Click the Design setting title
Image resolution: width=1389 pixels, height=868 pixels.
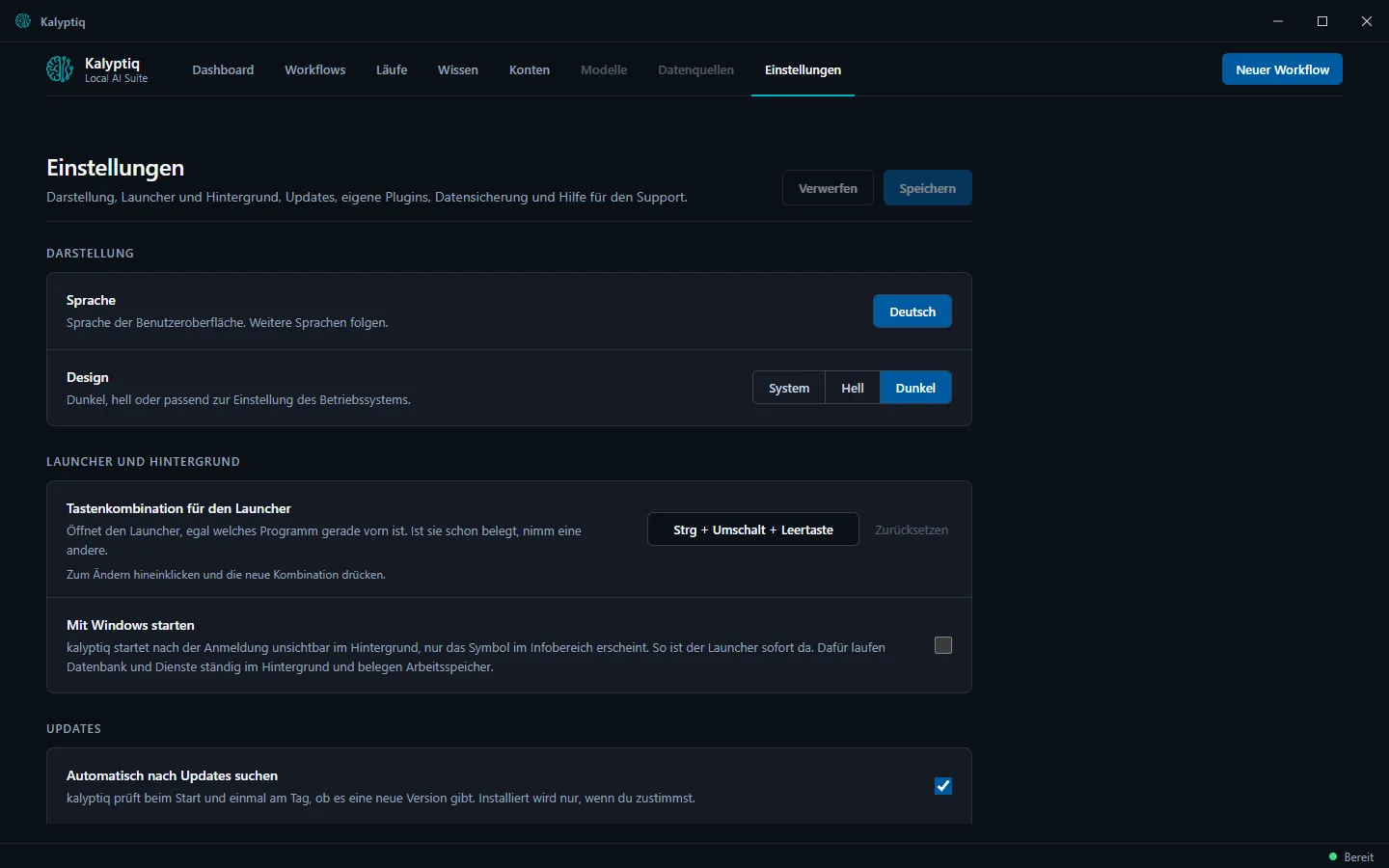click(88, 377)
